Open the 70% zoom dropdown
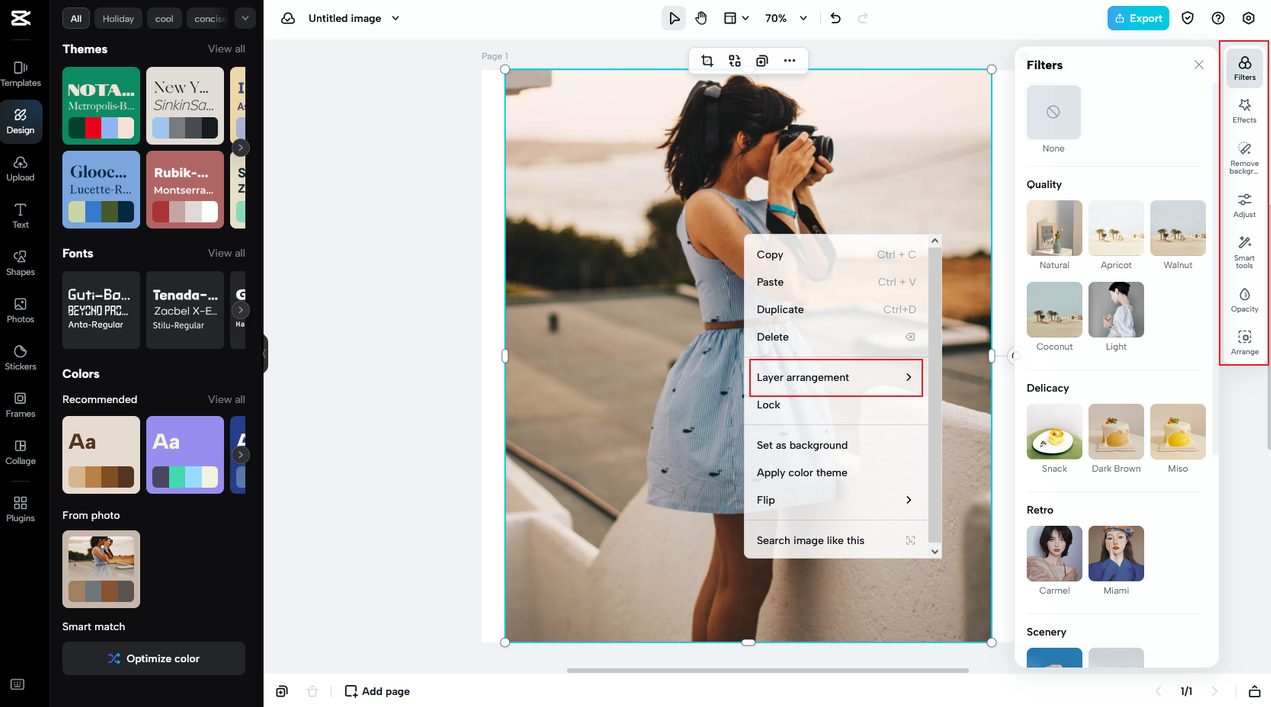 point(787,18)
